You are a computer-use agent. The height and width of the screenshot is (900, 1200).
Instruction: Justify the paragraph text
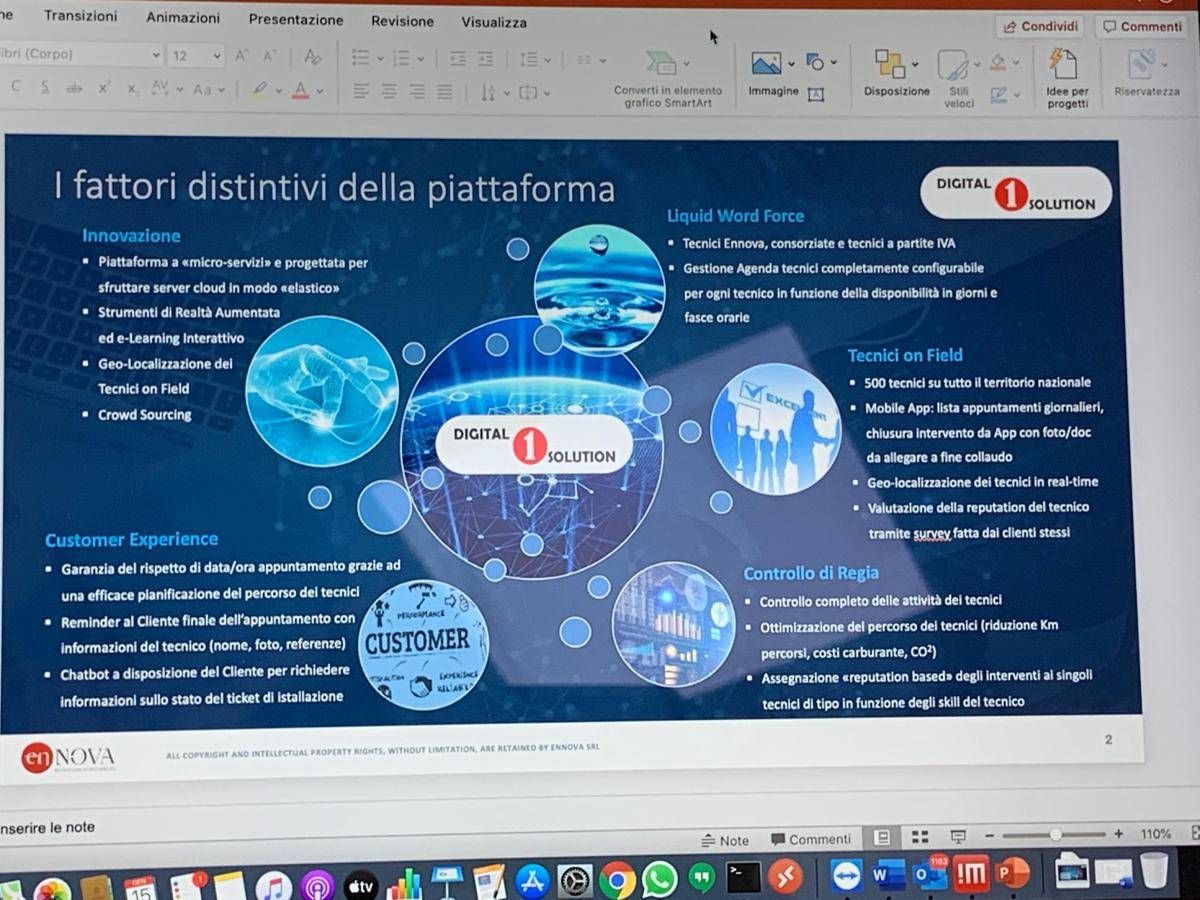coord(445,92)
